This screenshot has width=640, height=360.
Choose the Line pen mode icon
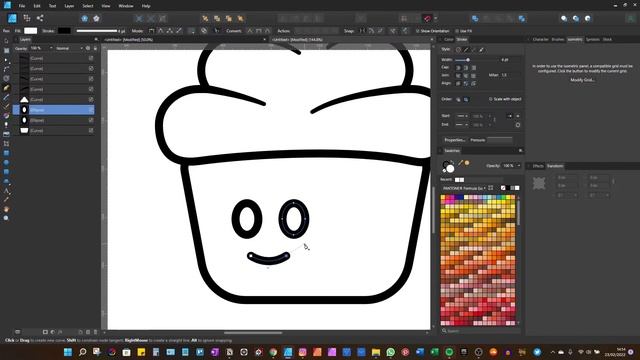click(179, 31)
